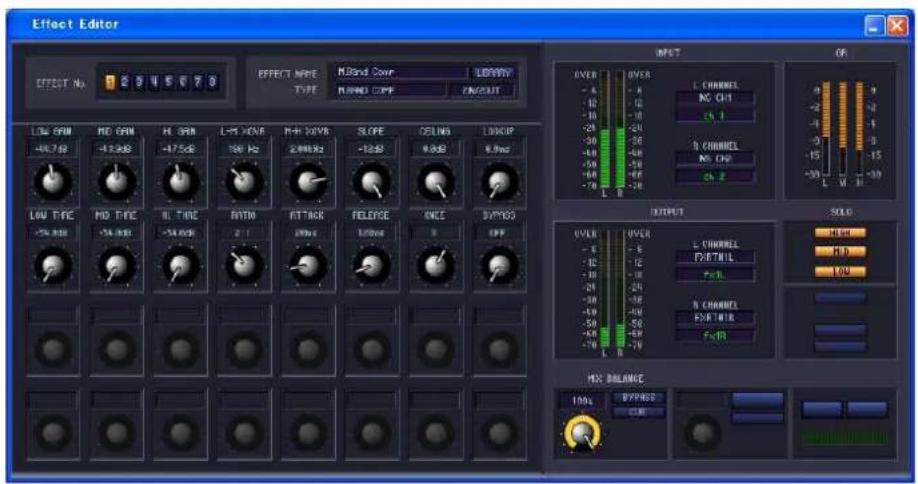Click the RELEASE knob
Screen dimensions: 918x484
[372, 265]
